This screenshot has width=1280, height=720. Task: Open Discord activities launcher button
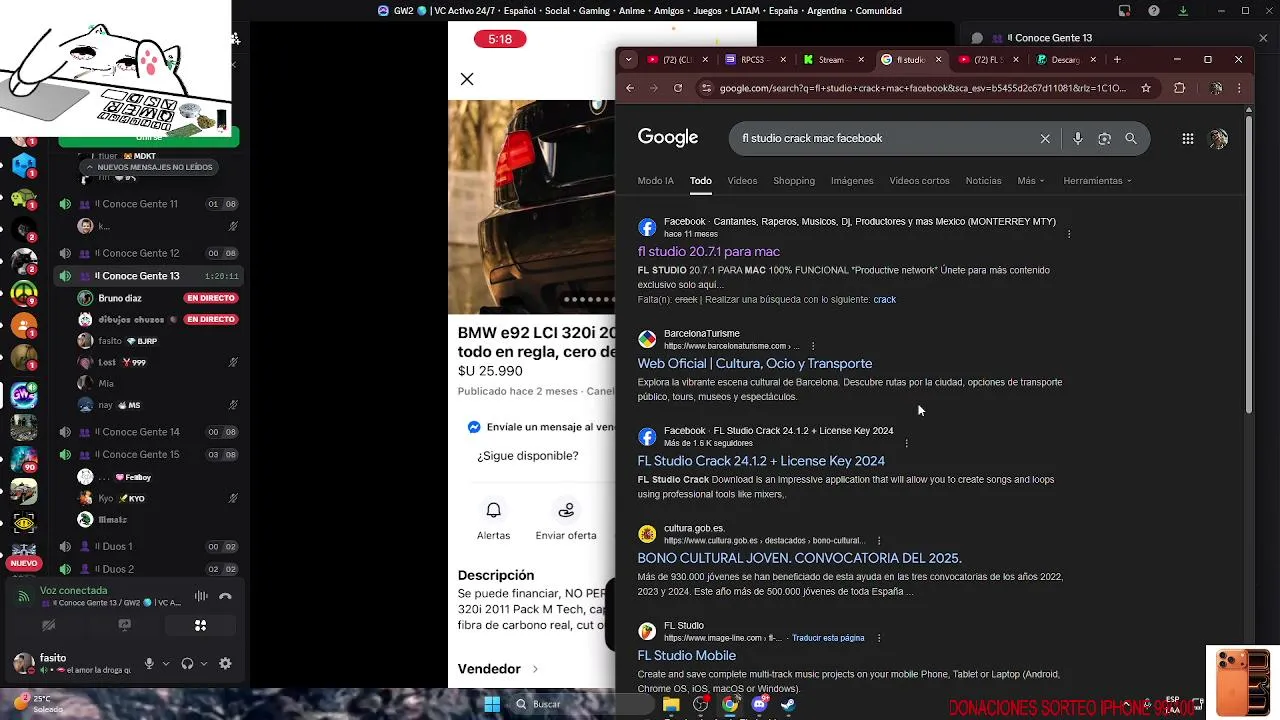point(201,626)
